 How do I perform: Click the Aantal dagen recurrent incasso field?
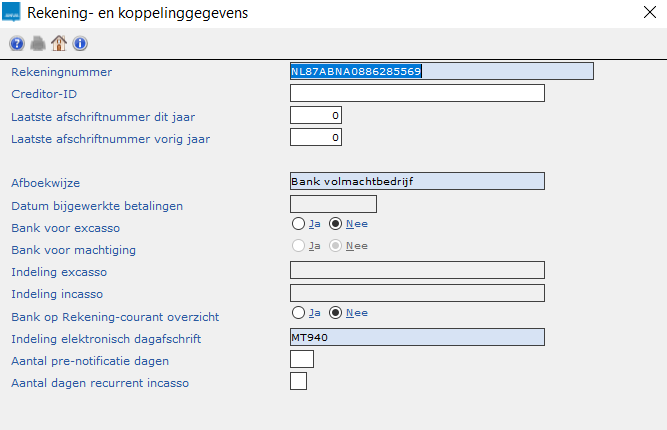(298, 381)
